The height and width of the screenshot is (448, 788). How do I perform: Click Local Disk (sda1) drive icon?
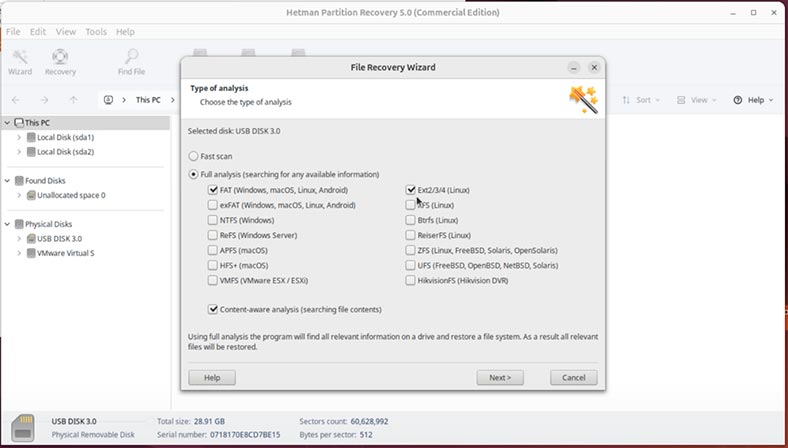tap(31, 137)
